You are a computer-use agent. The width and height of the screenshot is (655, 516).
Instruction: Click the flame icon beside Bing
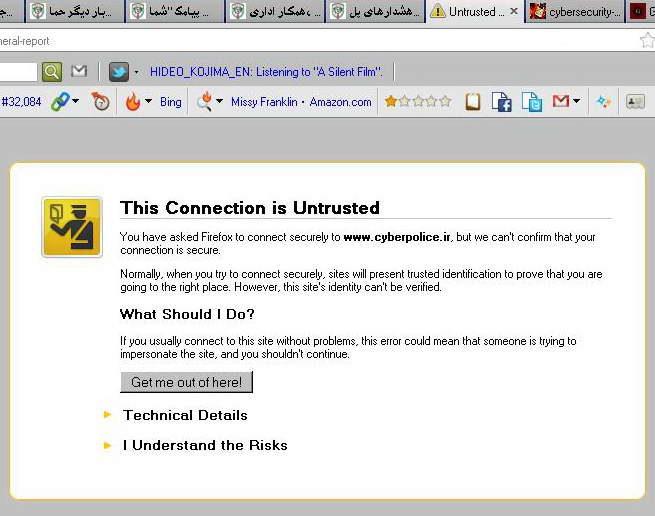click(133, 102)
